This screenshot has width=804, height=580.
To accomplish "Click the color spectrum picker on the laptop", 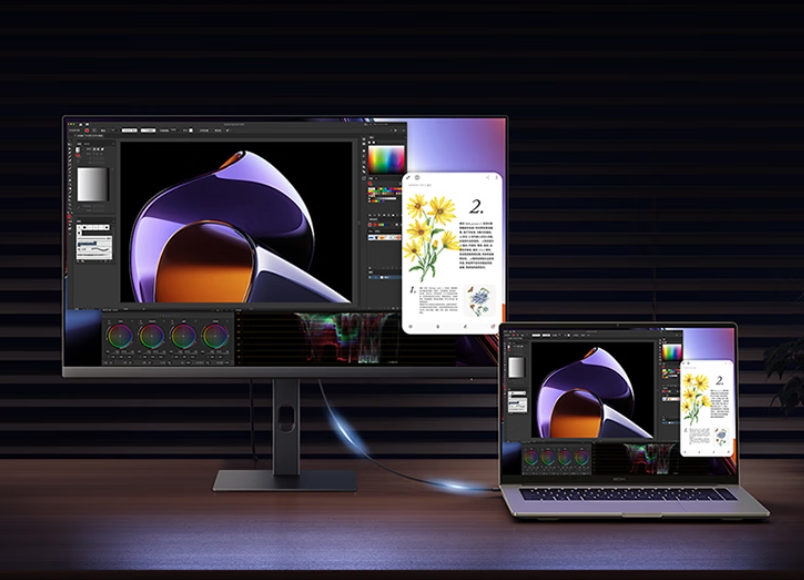I will tap(671, 353).
